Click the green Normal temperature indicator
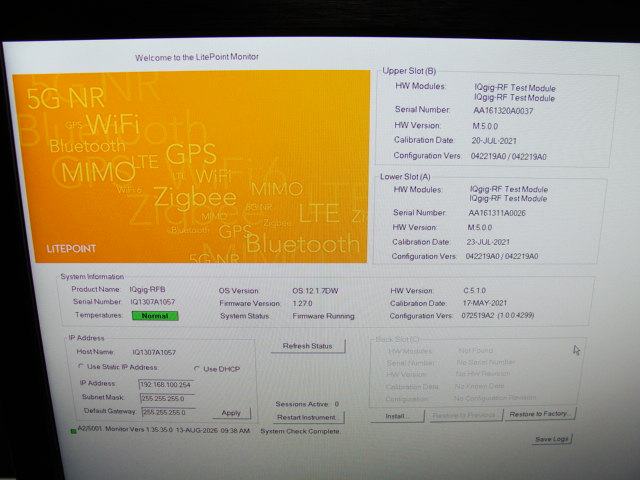Viewport: 640px width, 480px height. 155,316
